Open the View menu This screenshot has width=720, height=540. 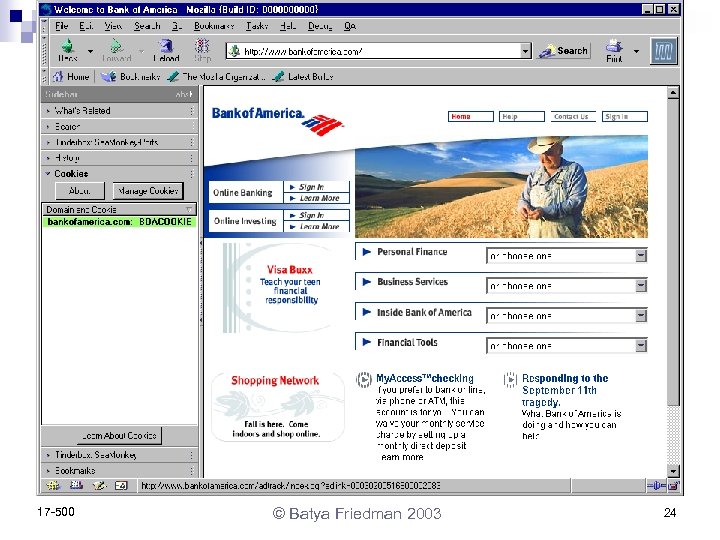113,26
